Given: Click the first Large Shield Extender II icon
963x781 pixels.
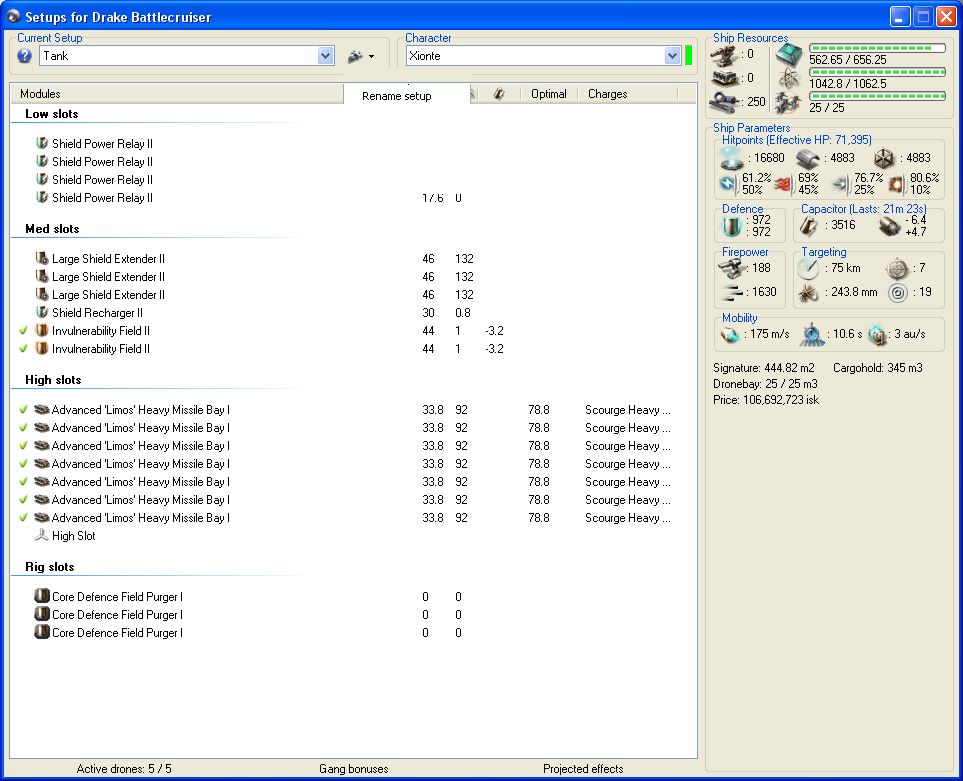Looking at the screenshot, I should pos(42,258).
